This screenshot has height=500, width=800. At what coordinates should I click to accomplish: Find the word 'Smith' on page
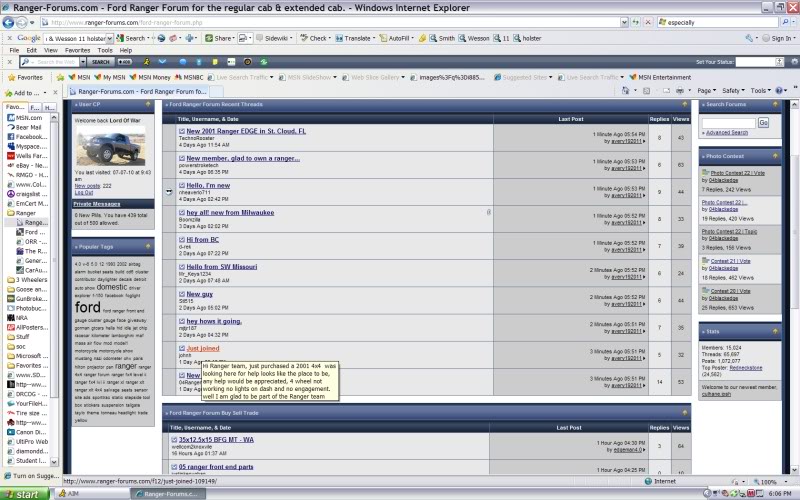tap(442, 38)
